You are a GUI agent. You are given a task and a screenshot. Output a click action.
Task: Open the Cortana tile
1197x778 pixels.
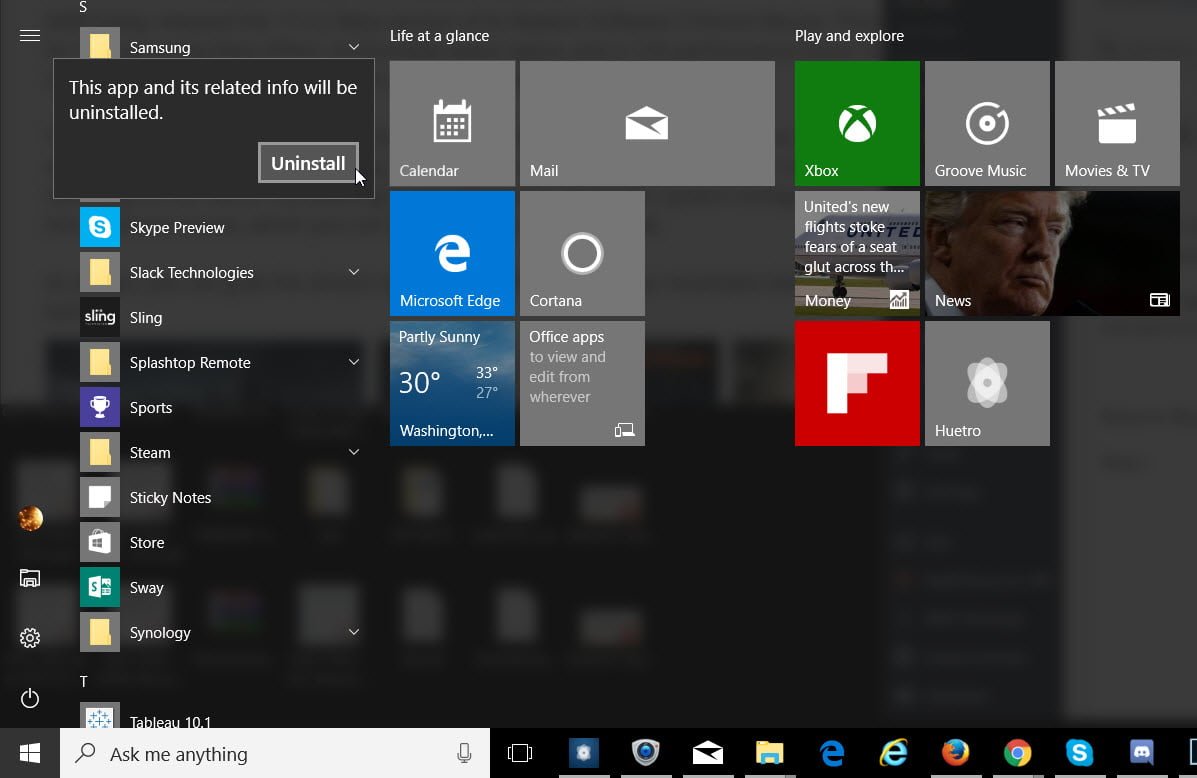582,253
